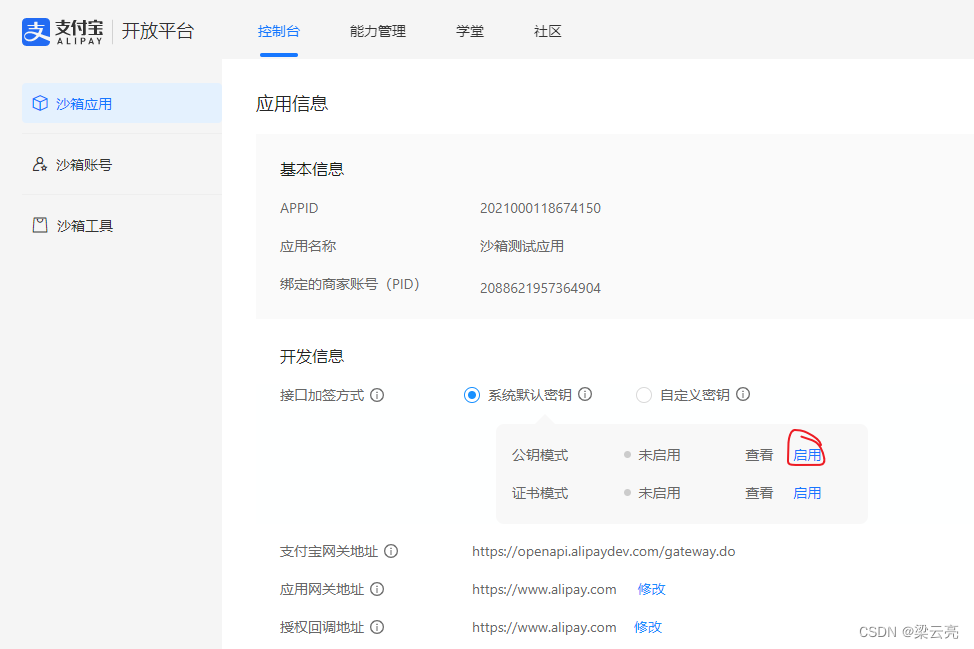Click the 未启用 status of 公钥模式
Viewport: 974px width, 649px height.
coord(659,455)
